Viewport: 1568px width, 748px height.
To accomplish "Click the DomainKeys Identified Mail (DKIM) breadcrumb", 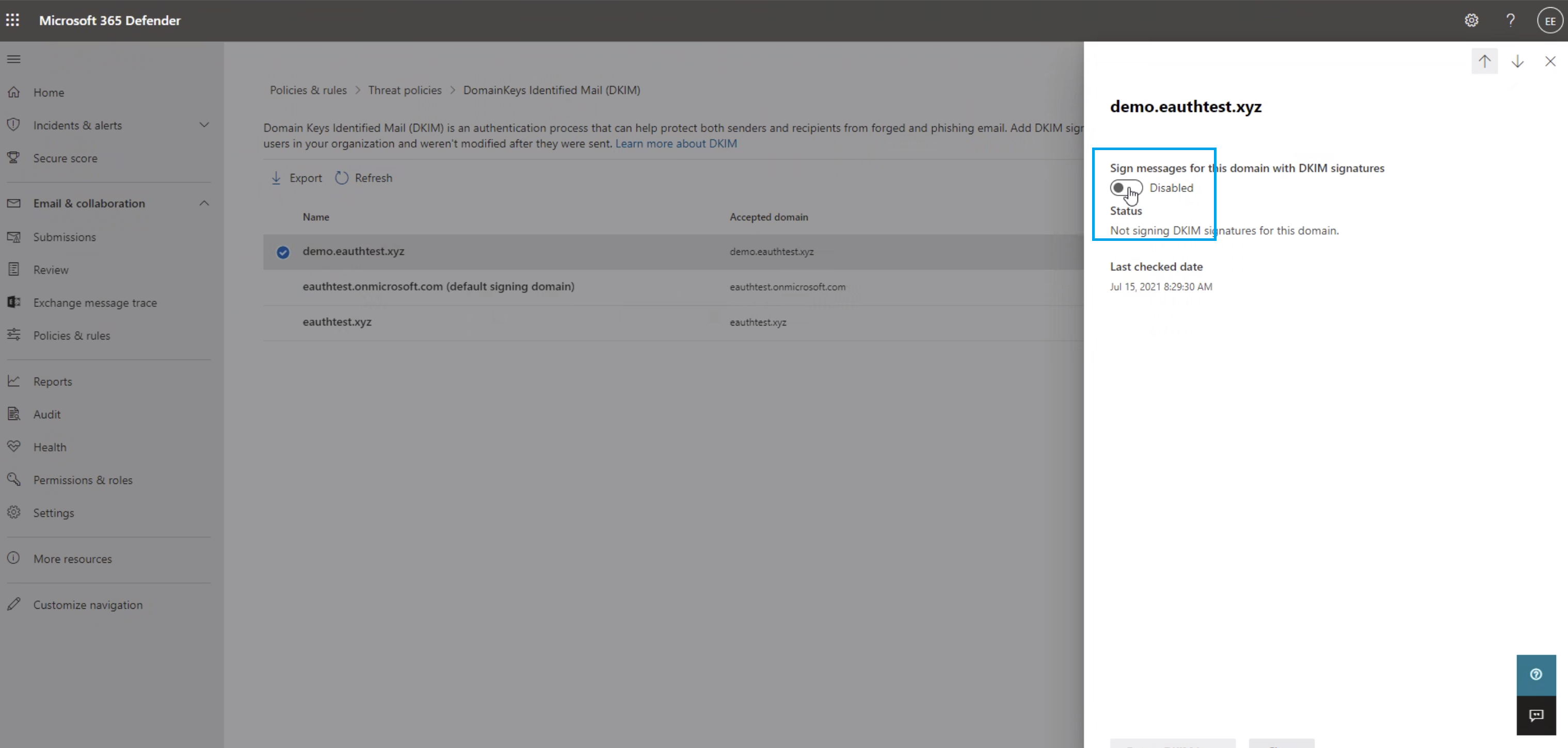I will click(551, 90).
